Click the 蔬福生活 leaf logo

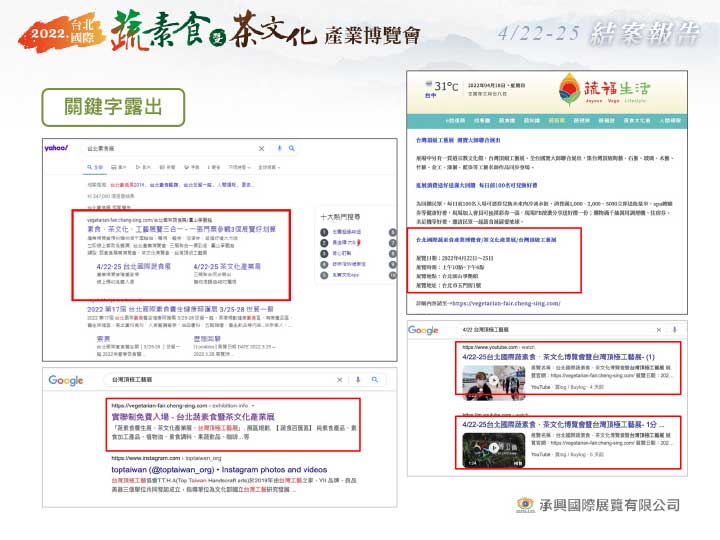[x=569, y=90]
